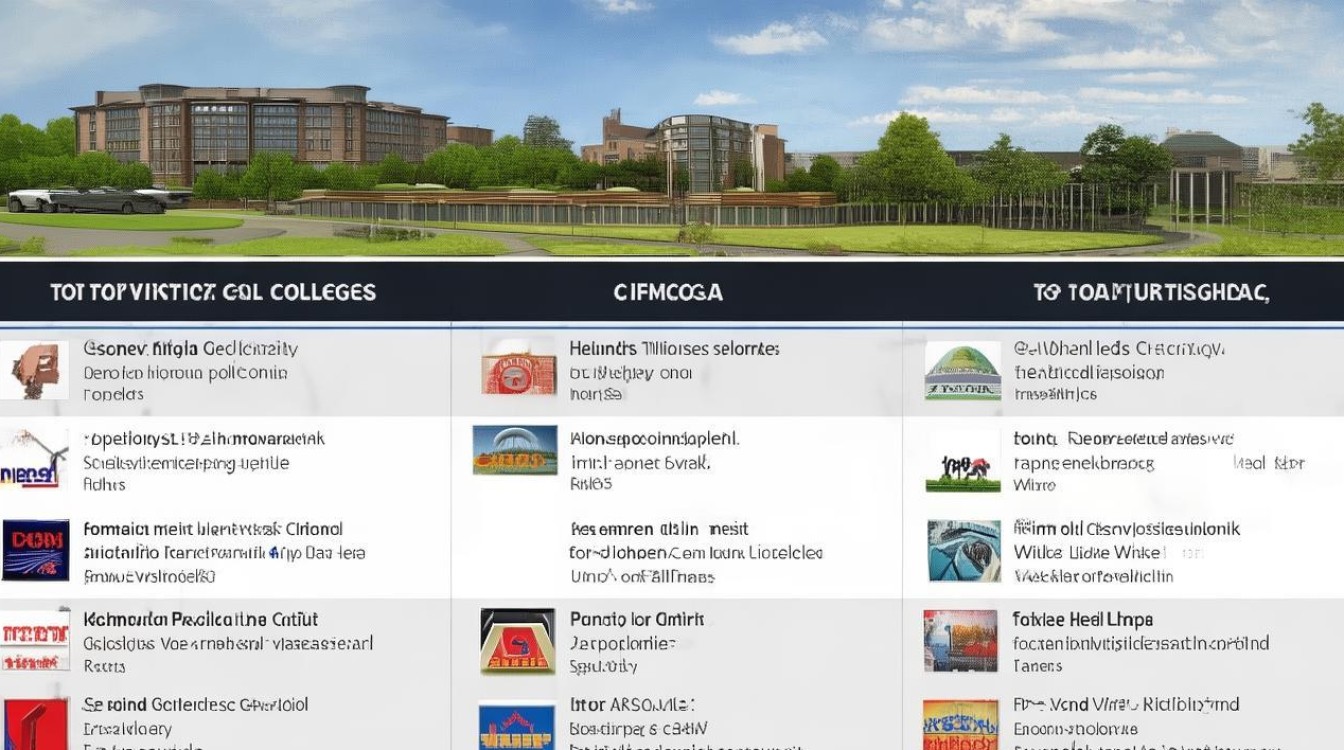Select the 'CIFMCOGA' column header

tap(668, 292)
